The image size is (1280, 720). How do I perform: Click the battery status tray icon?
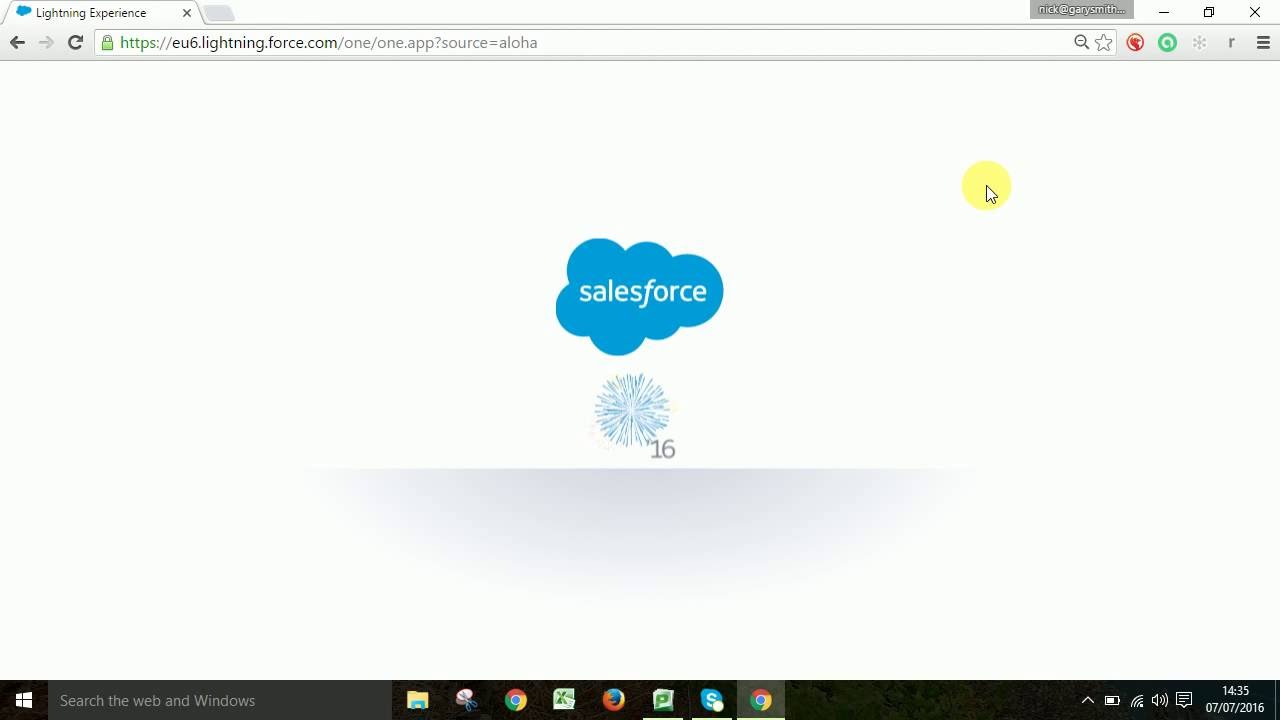coord(1112,700)
